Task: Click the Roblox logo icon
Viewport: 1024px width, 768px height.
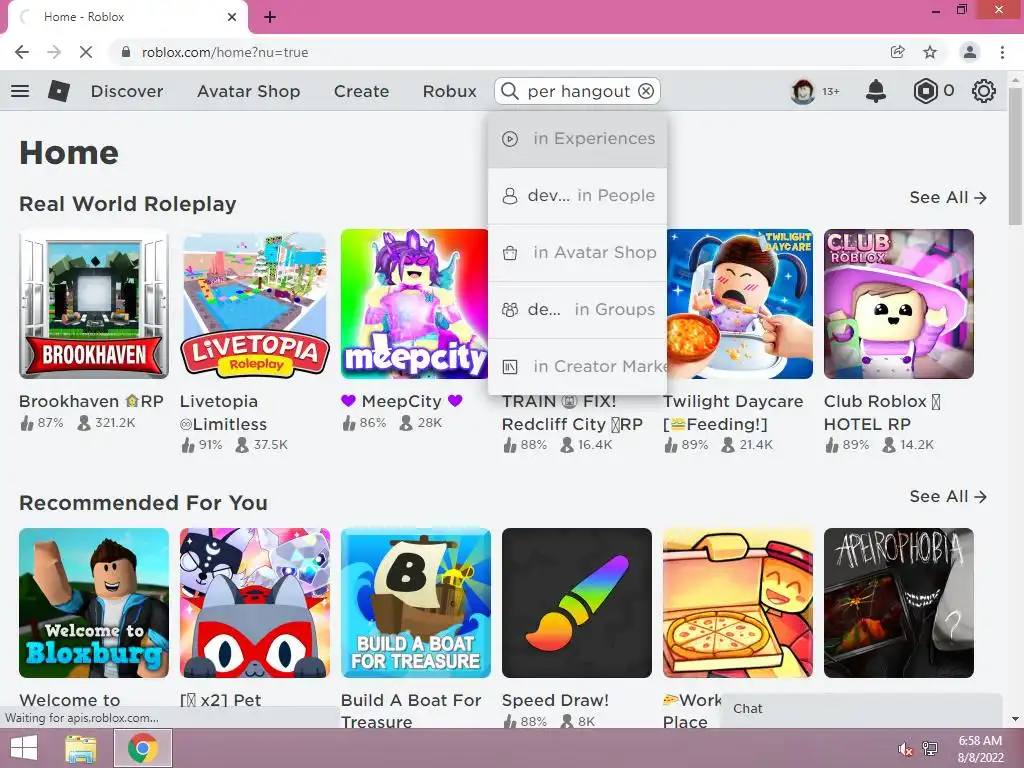Action: 59,91
